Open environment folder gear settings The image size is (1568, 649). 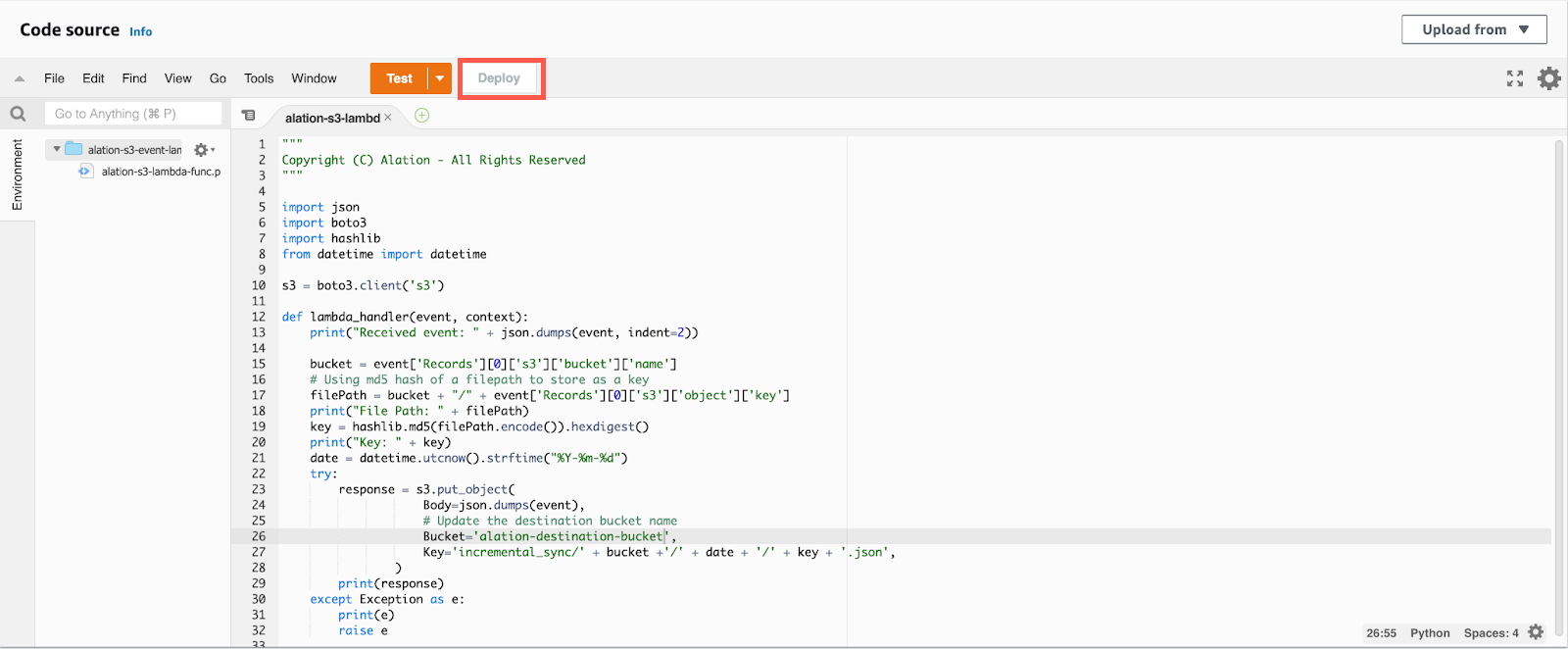click(203, 150)
